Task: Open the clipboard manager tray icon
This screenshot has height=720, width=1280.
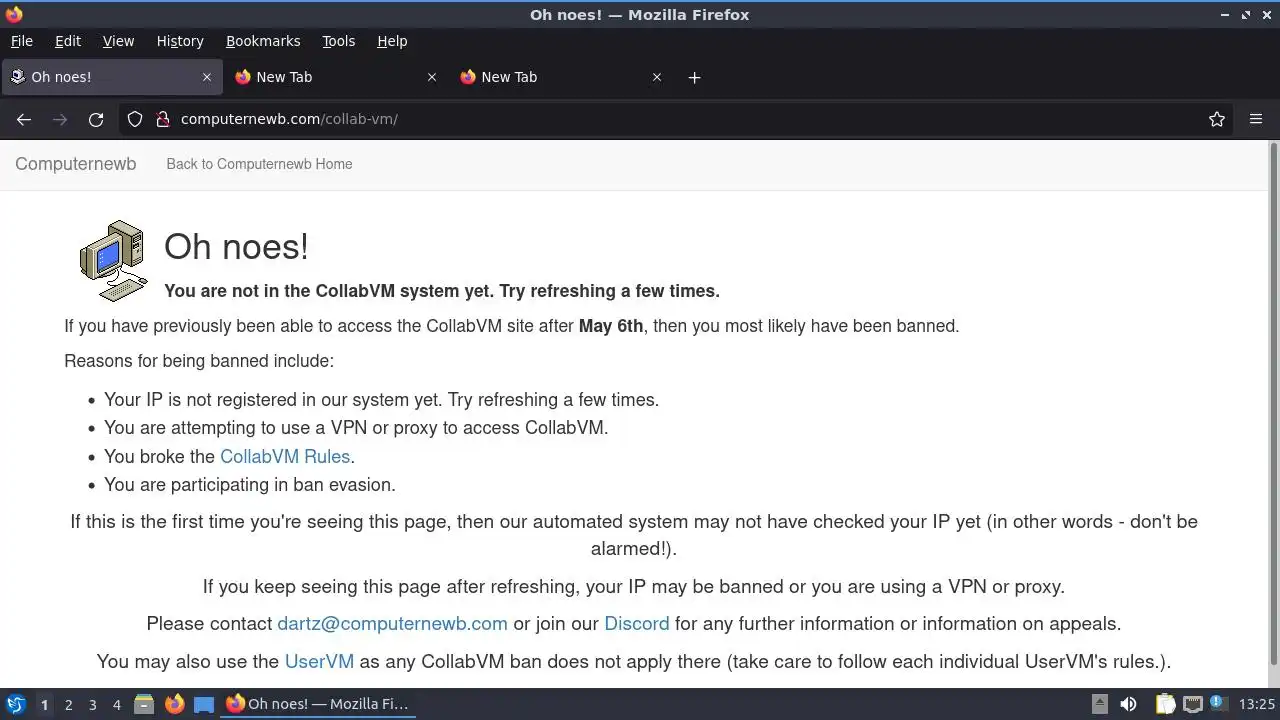Action: point(1165,704)
